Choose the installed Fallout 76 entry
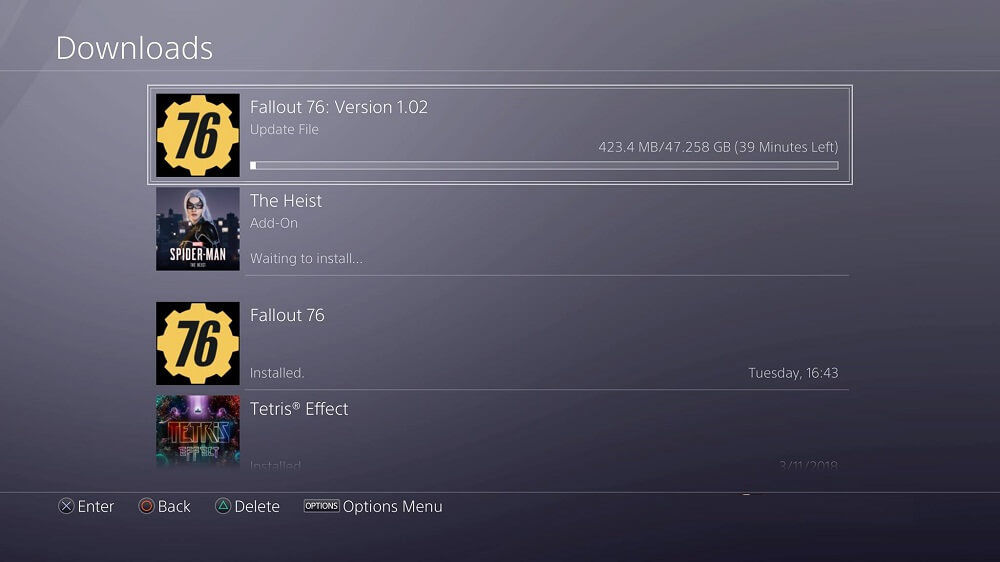This screenshot has width=1000, height=562. coord(503,344)
